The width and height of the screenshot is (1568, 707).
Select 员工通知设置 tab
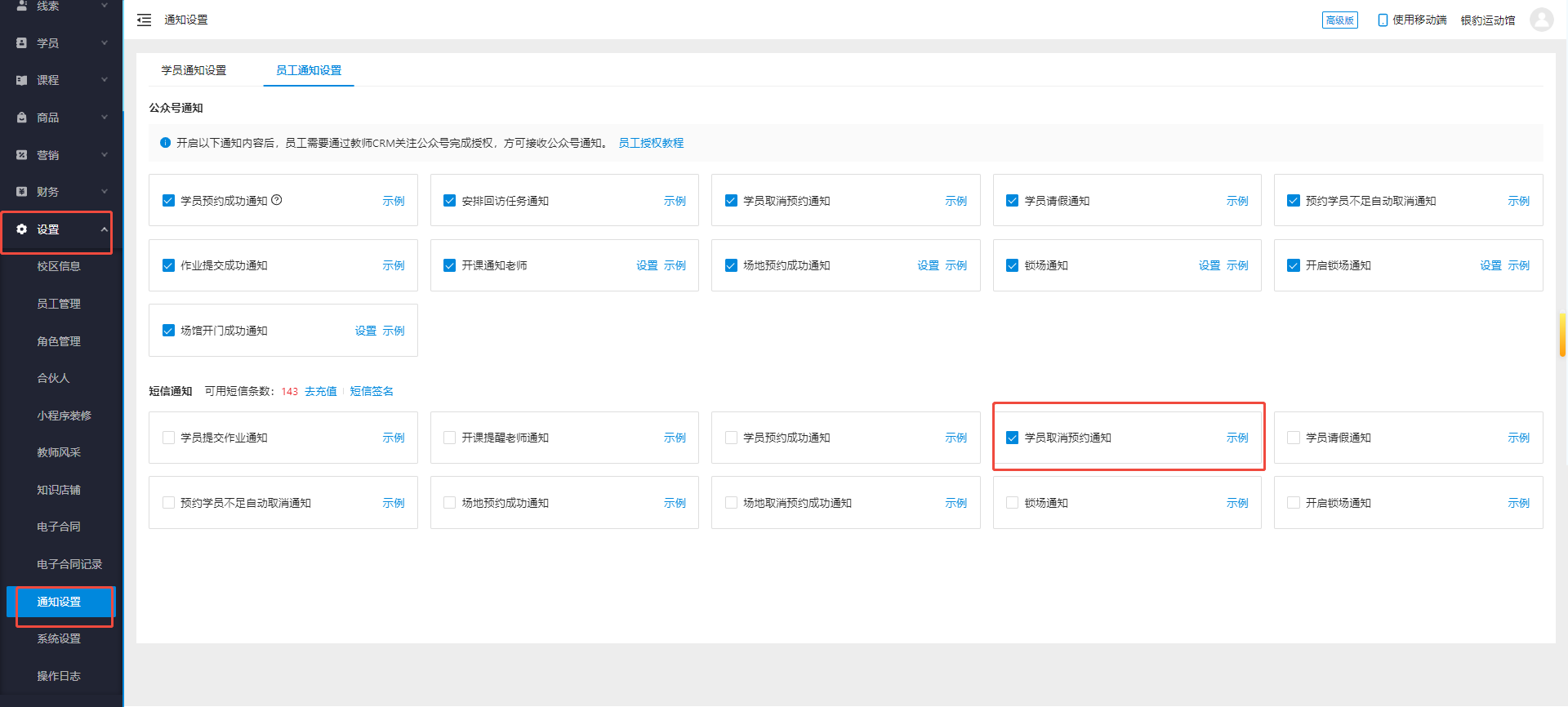click(x=309, y=70)
